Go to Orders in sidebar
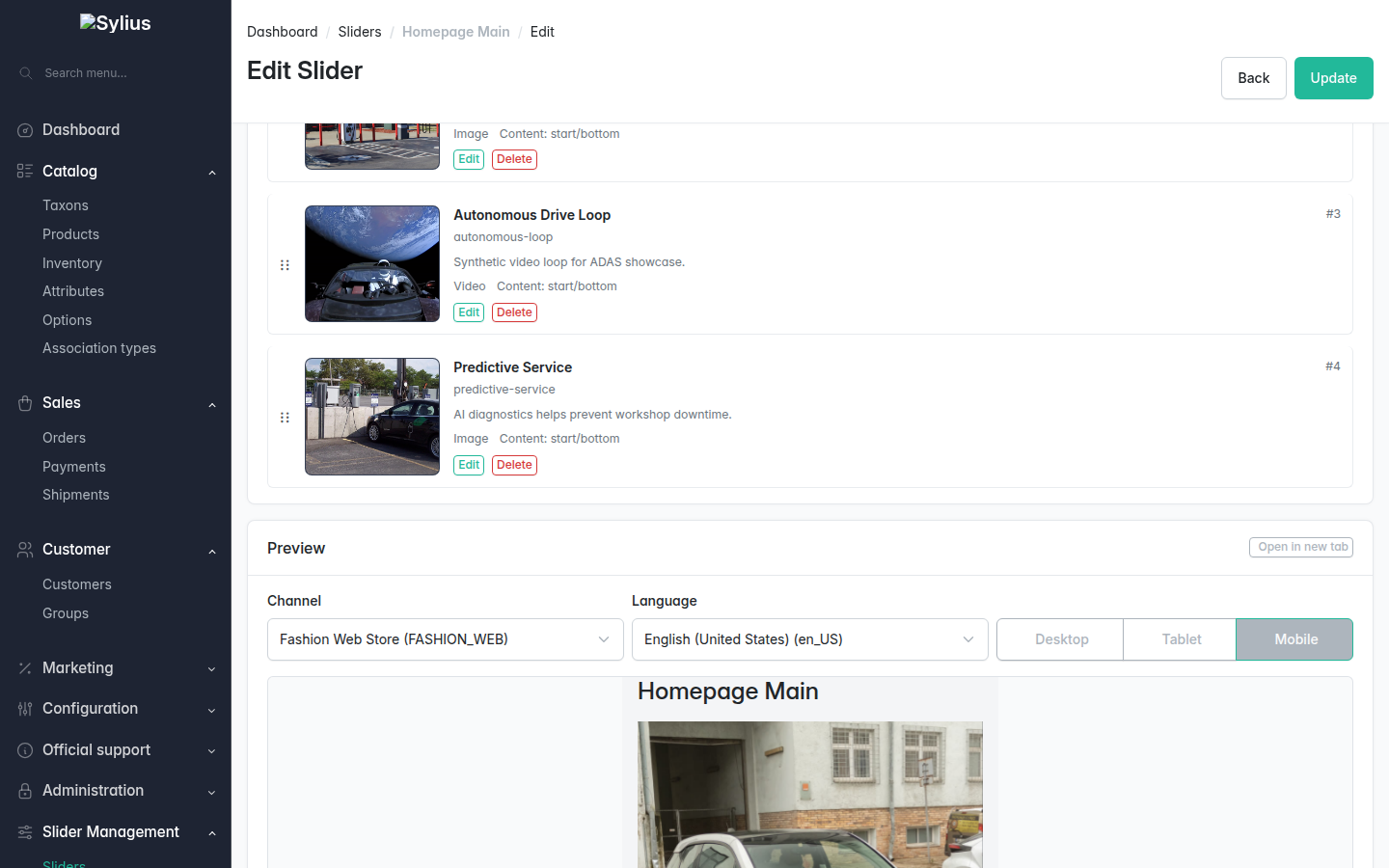Image resolution: width=1389 pixels, height=868 pixels. 64,438
